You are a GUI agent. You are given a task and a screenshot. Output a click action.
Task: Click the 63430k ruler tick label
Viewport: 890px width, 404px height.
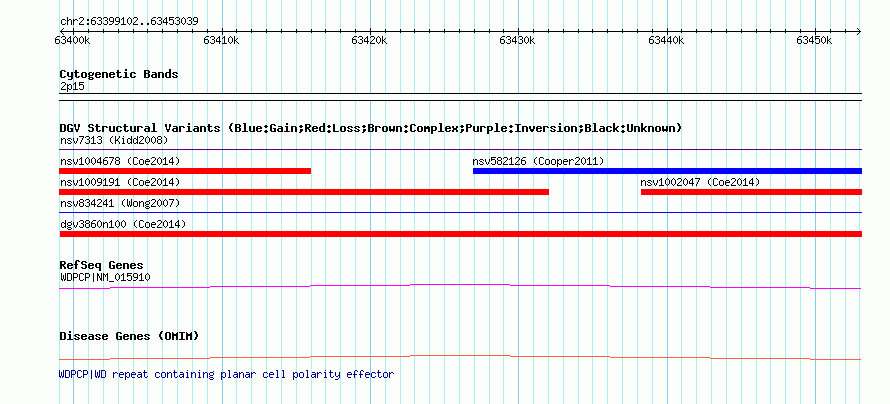[517, 40]
